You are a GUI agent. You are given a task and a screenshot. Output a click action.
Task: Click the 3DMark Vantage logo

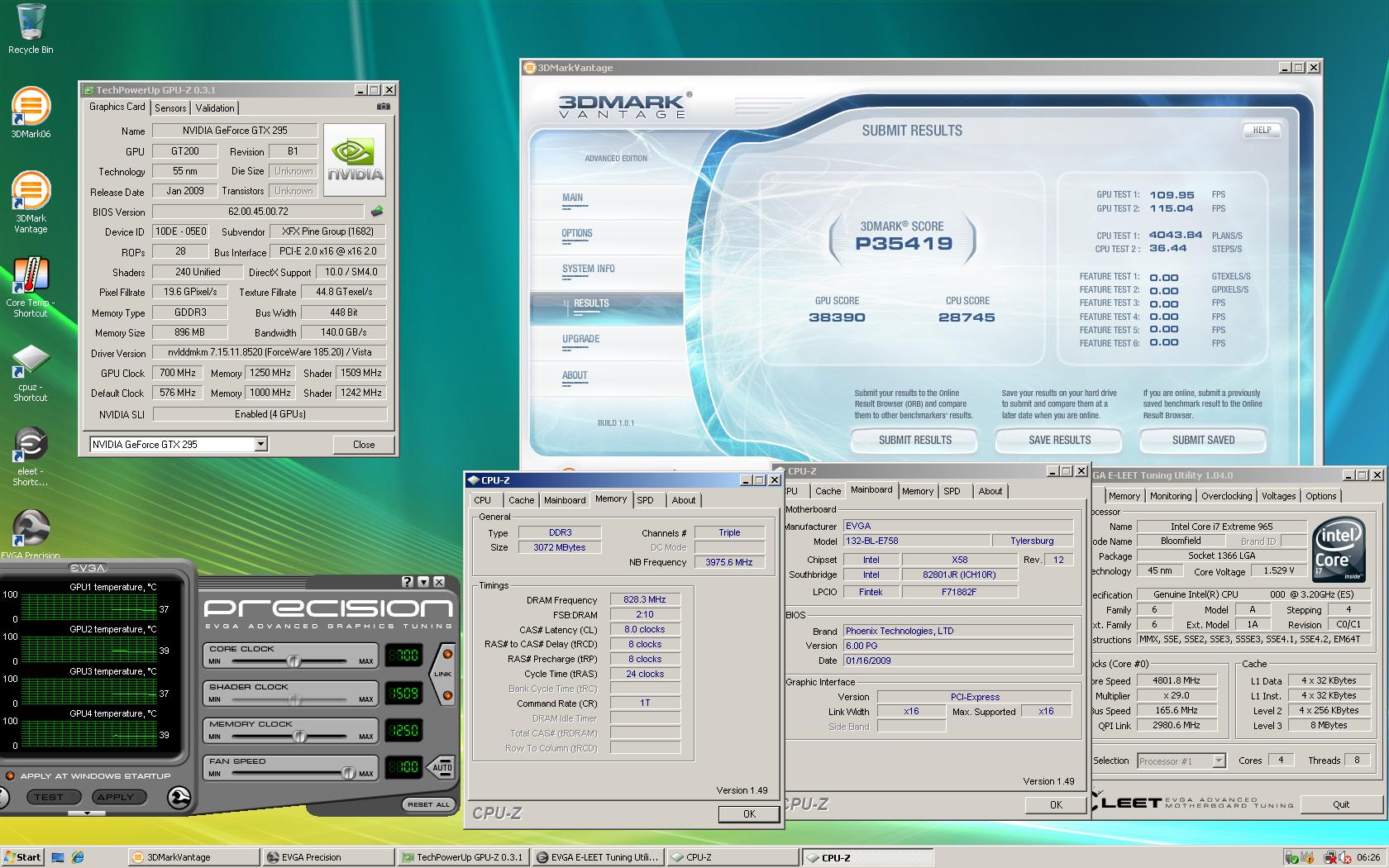coord(624,106)
